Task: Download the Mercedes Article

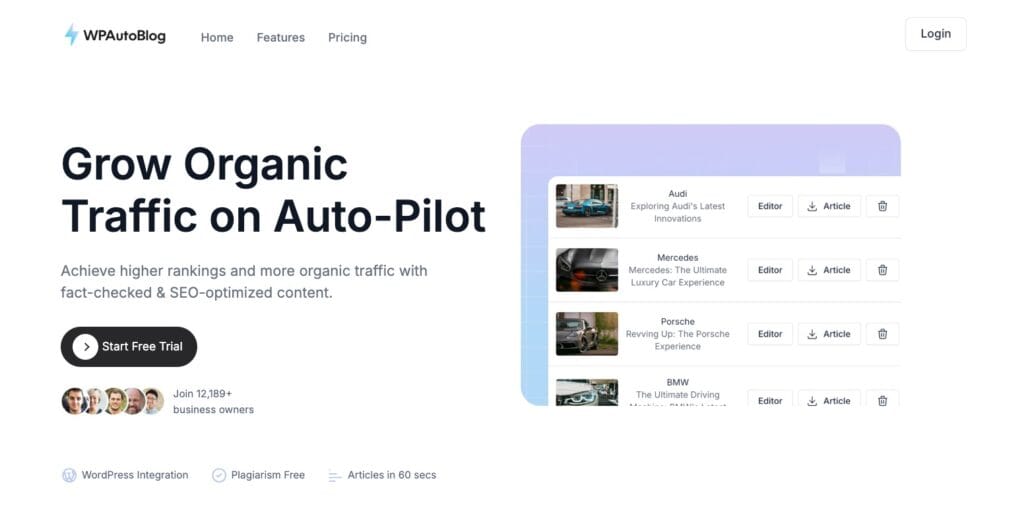Action: (829, 270)
